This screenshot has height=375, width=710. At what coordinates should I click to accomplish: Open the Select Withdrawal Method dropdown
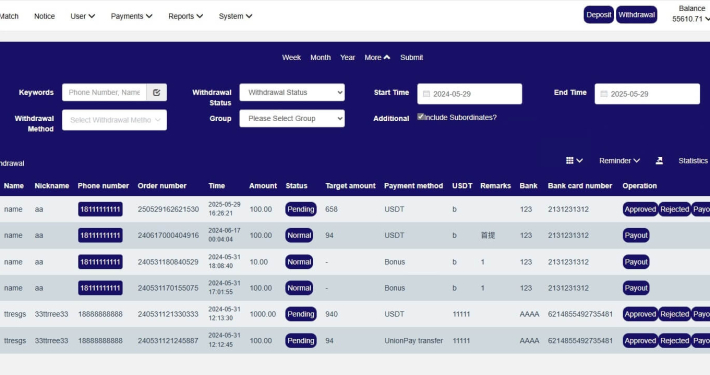click(115, 120)
